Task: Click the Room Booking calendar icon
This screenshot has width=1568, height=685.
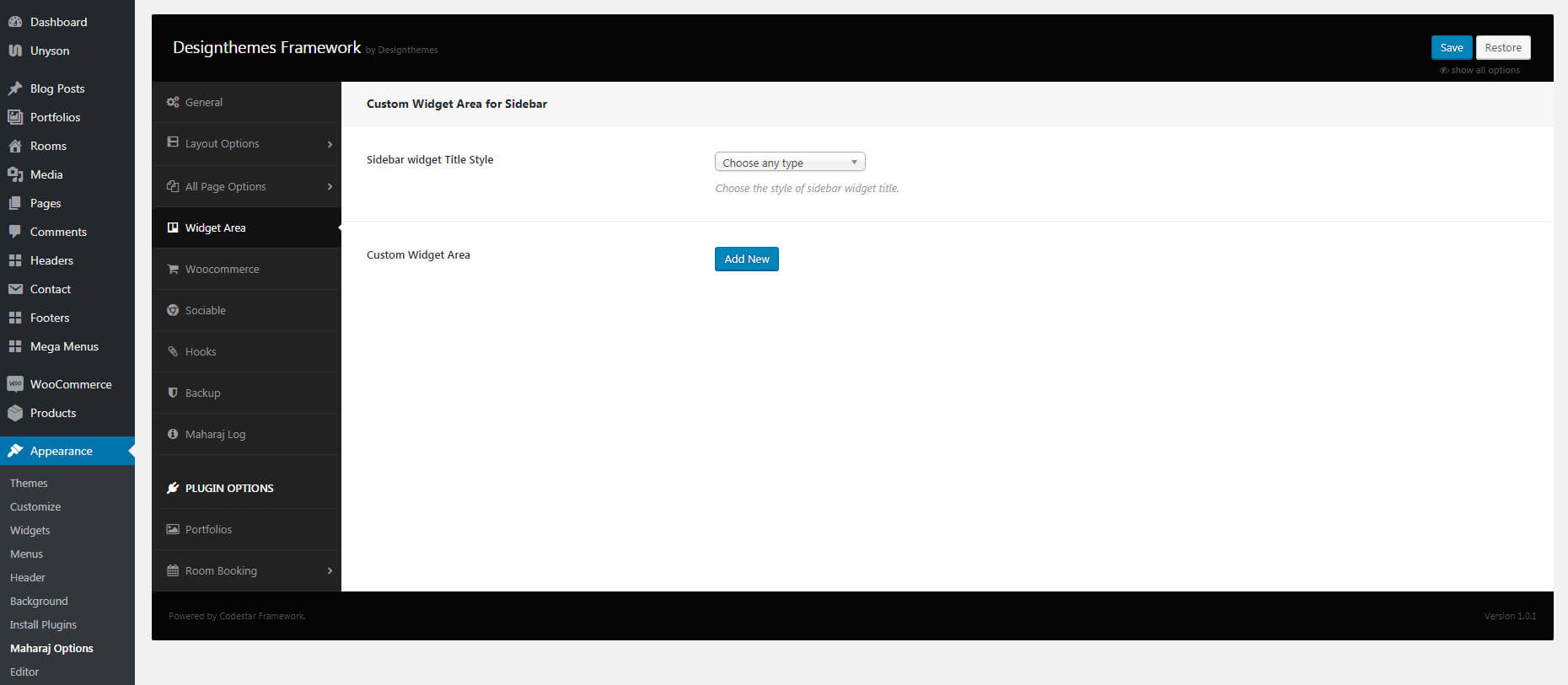Action: tap(173, 570)
